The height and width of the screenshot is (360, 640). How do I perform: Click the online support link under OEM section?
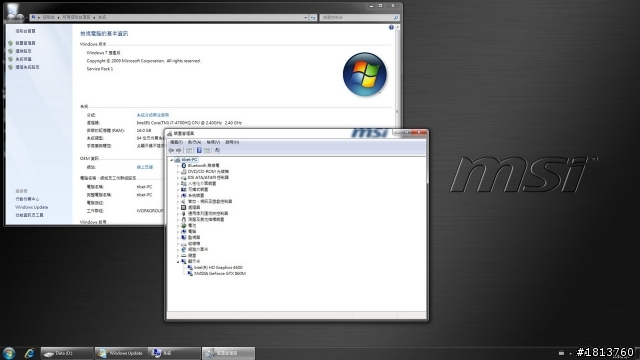[144, 167]
